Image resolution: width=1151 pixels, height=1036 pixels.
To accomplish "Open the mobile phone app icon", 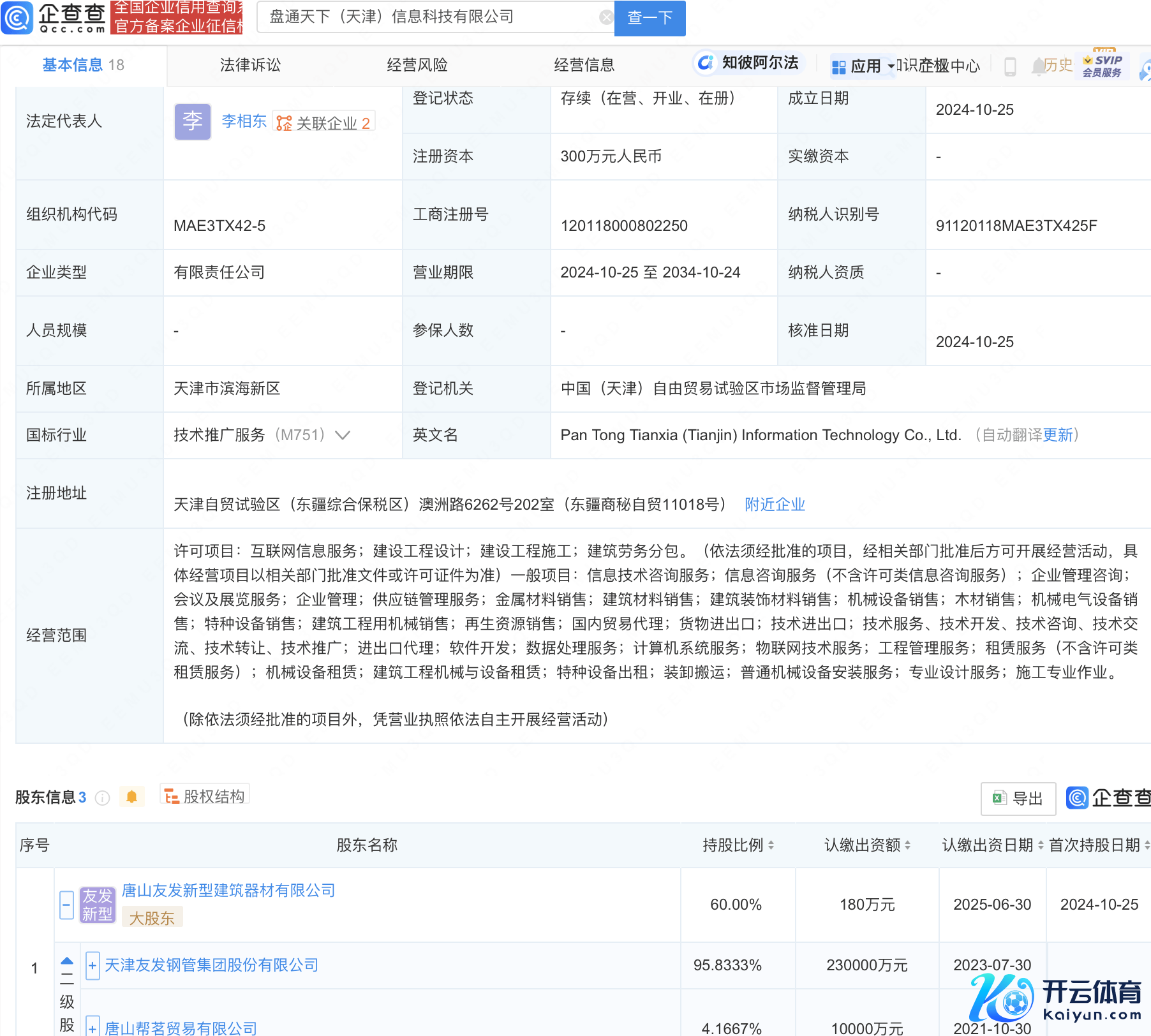I will pos(1010,66).
